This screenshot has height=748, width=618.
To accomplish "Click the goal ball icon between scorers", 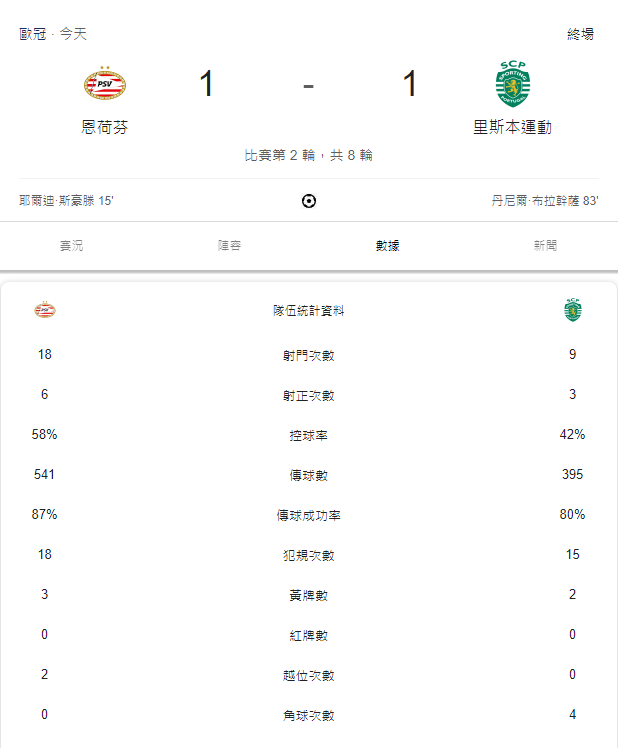I will coord(309,201).
